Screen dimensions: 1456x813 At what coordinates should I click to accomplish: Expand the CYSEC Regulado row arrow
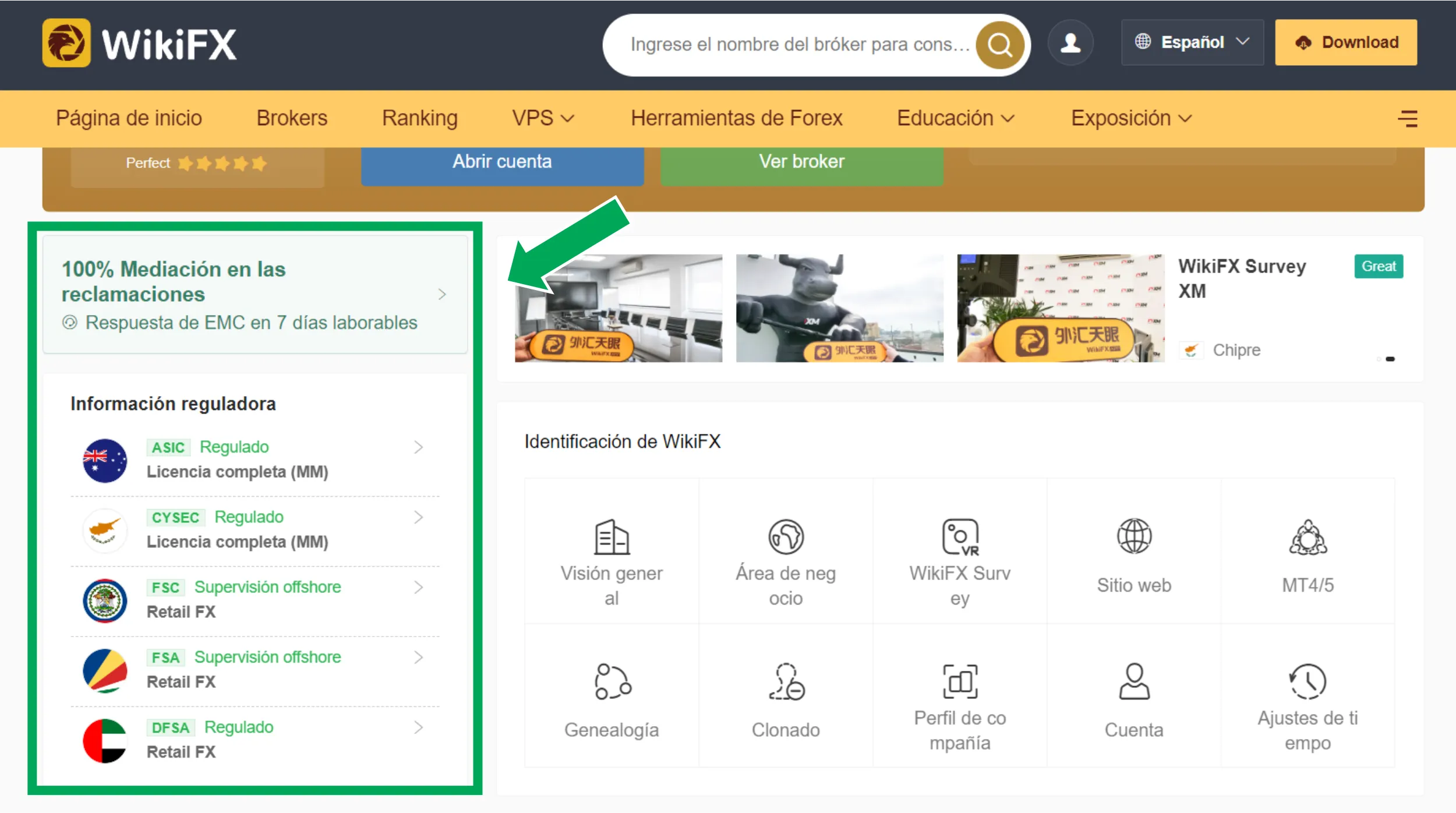418,517
